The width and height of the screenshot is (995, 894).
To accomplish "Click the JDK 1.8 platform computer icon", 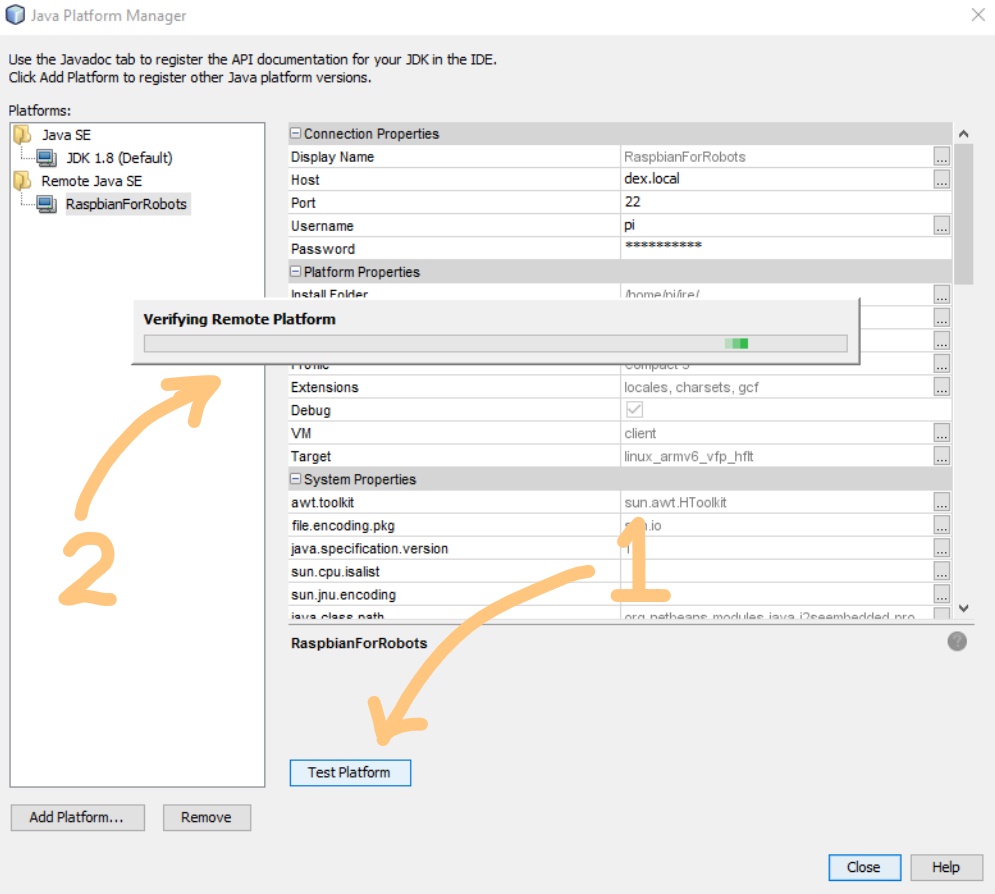I will point(46,157).
